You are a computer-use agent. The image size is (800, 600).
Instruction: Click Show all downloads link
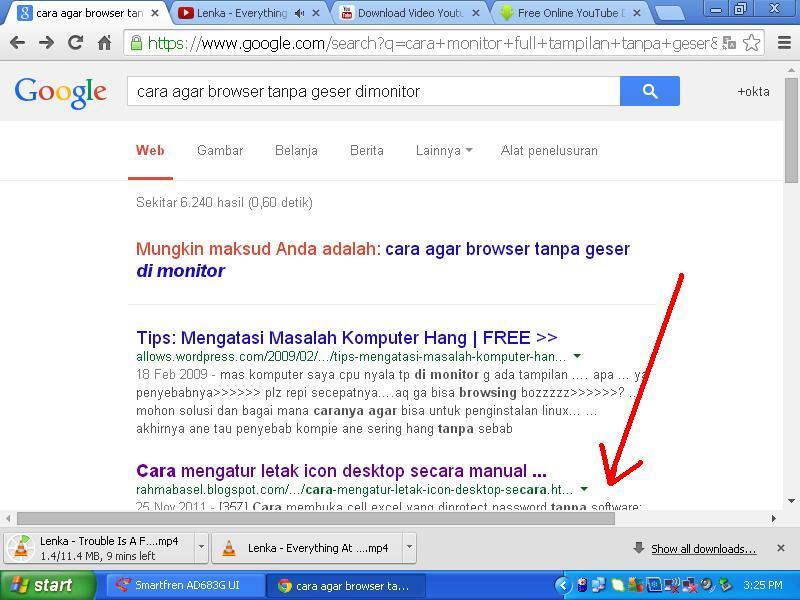pyautogui.click(x=703, y=549)
